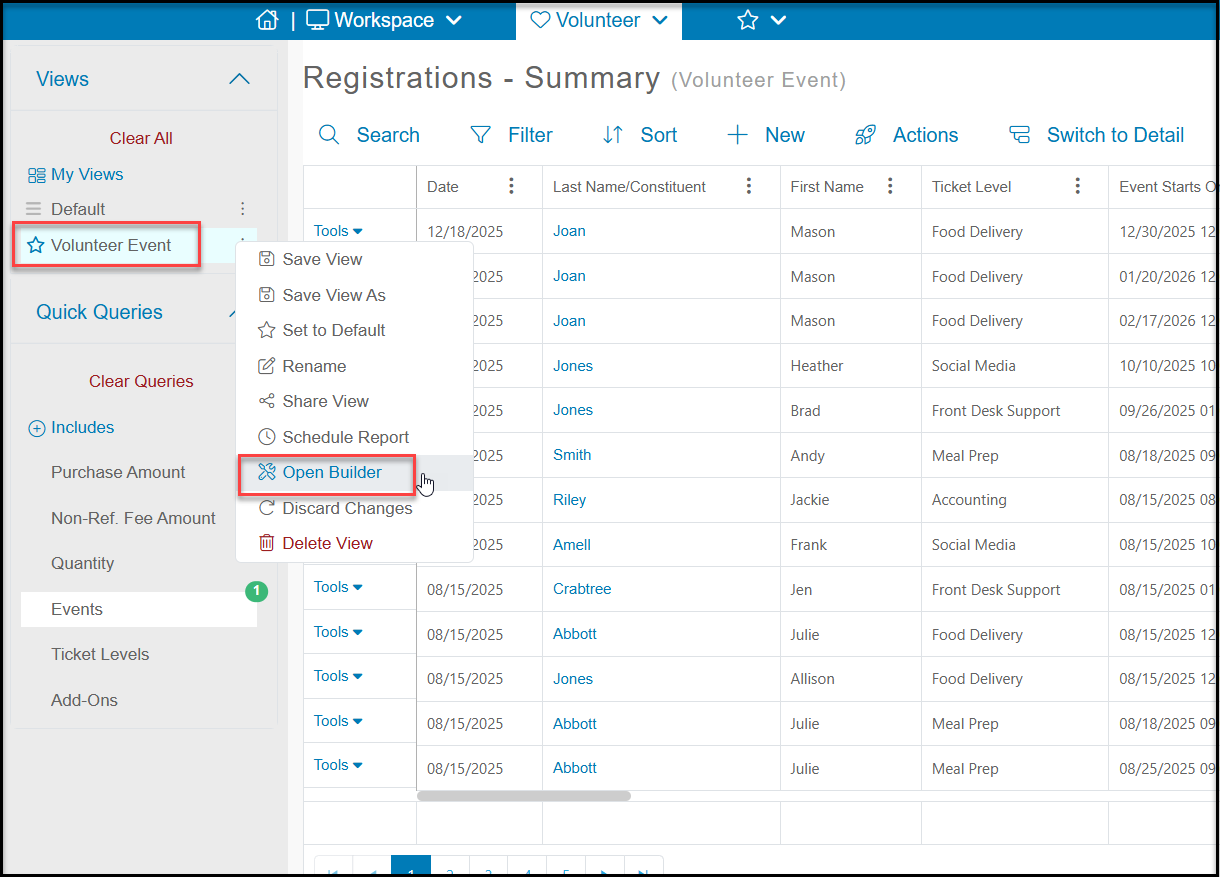Open the favorites star dropdown
This screenshot has height=877, width=1220.
[762, 20]
